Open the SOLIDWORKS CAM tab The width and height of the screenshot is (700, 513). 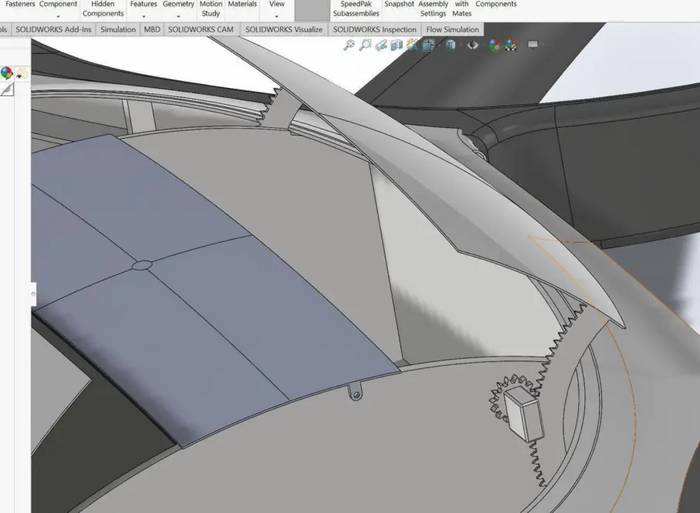tap(200, 30)
